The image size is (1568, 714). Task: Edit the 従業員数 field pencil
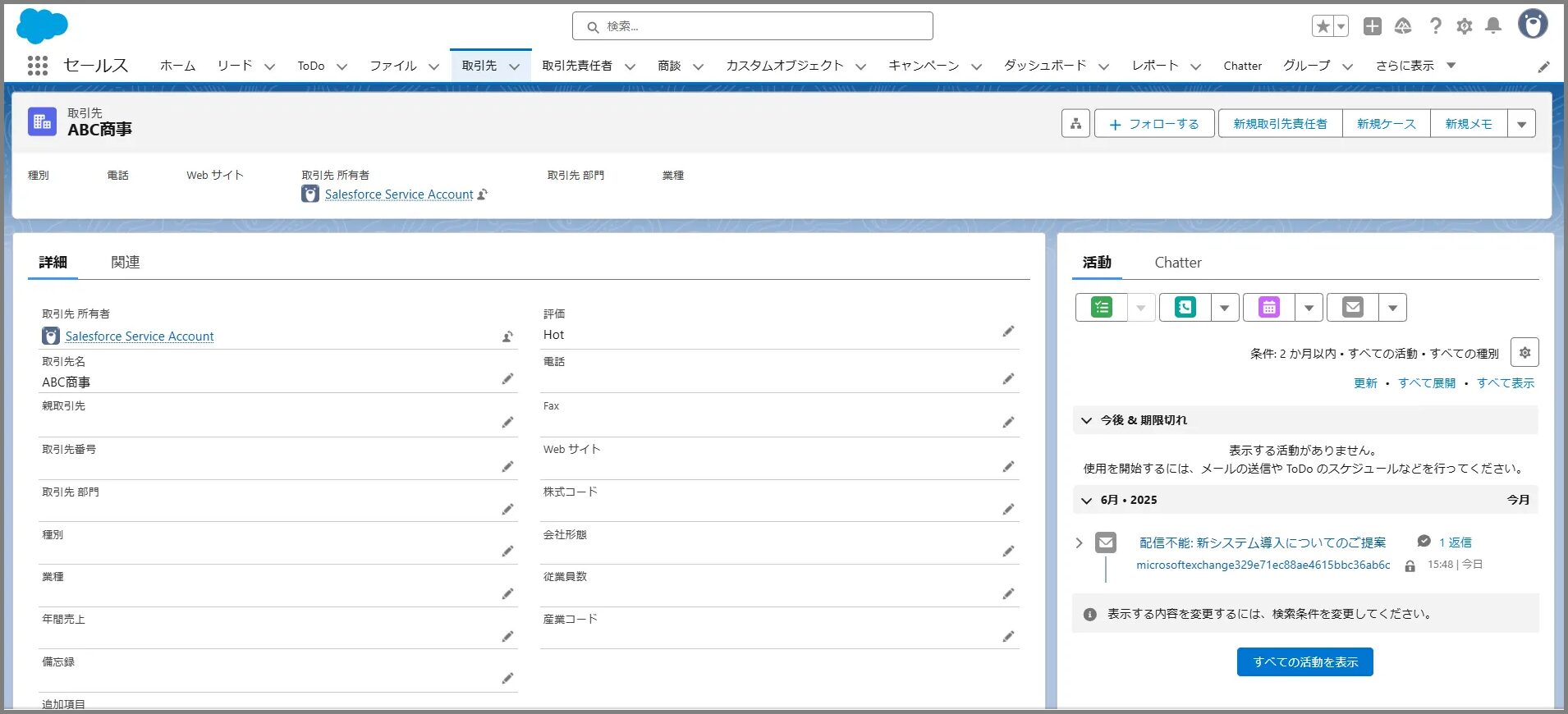[x=1009, y=594]
